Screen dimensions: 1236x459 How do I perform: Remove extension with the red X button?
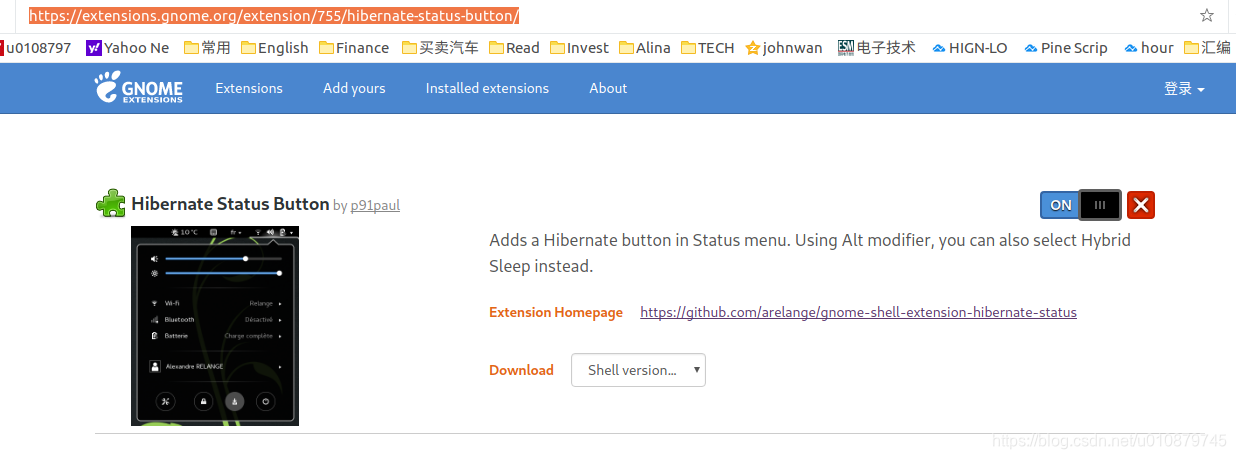[x=1141, y=205]
